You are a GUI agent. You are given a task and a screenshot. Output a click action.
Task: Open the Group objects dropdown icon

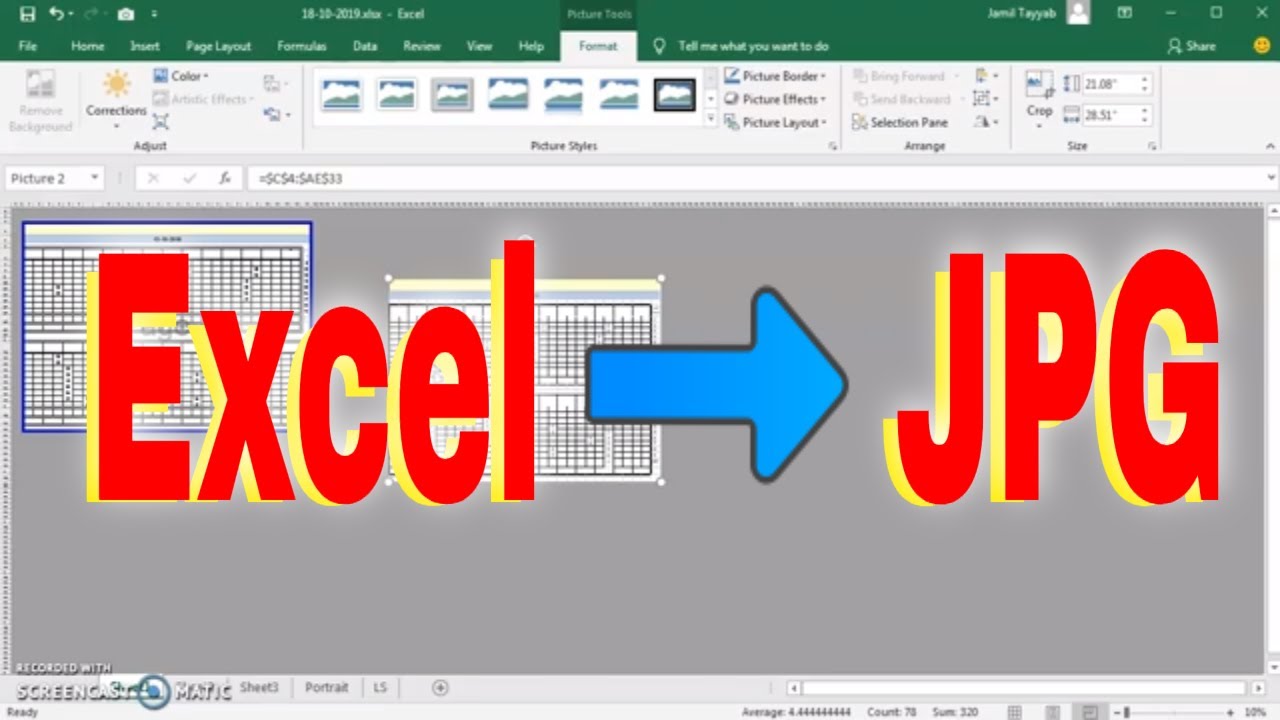click(x=986, y=99)
